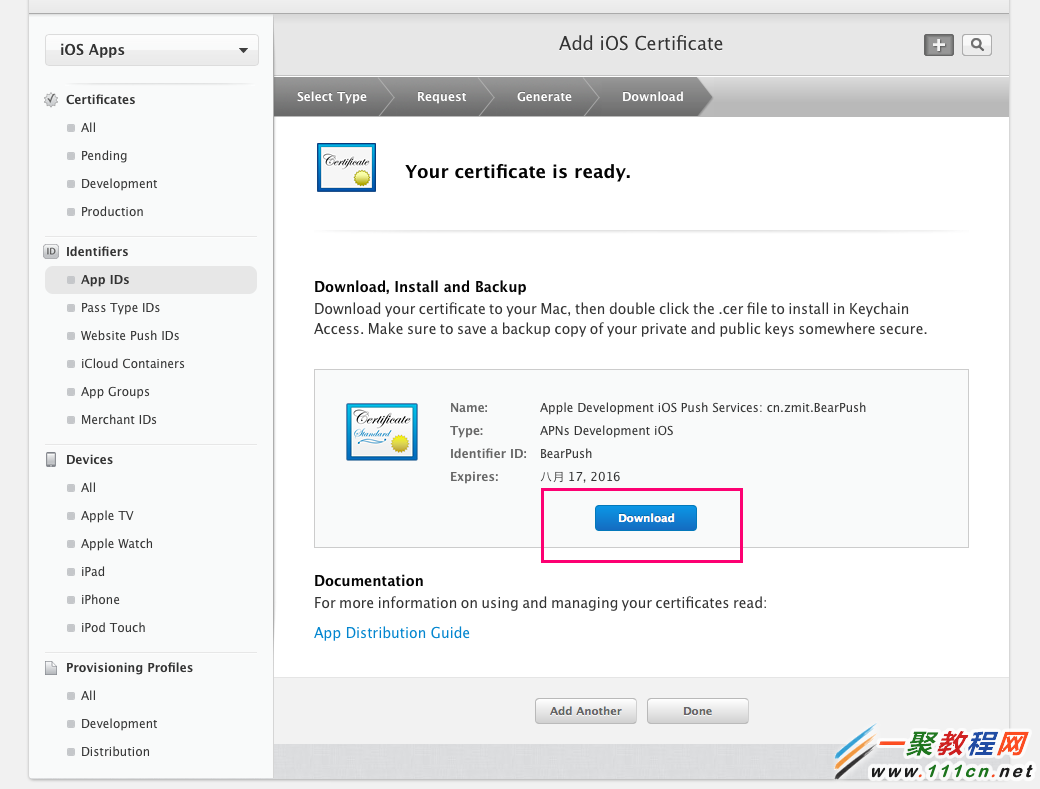Open the App Distribution Guide link
Image resolution: width=1040 pixels, height=789 pixels.
[x=392, y=633]
